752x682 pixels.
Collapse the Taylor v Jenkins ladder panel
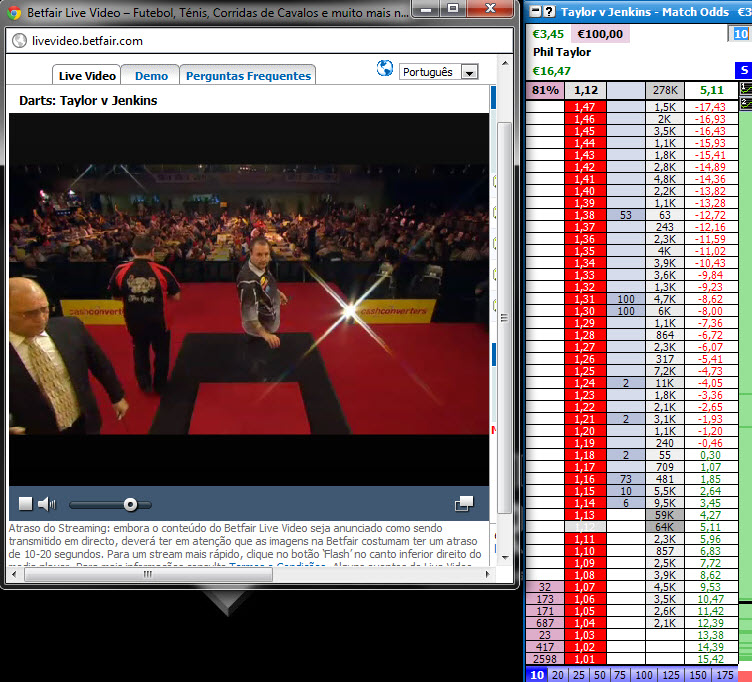click(536, 12)
